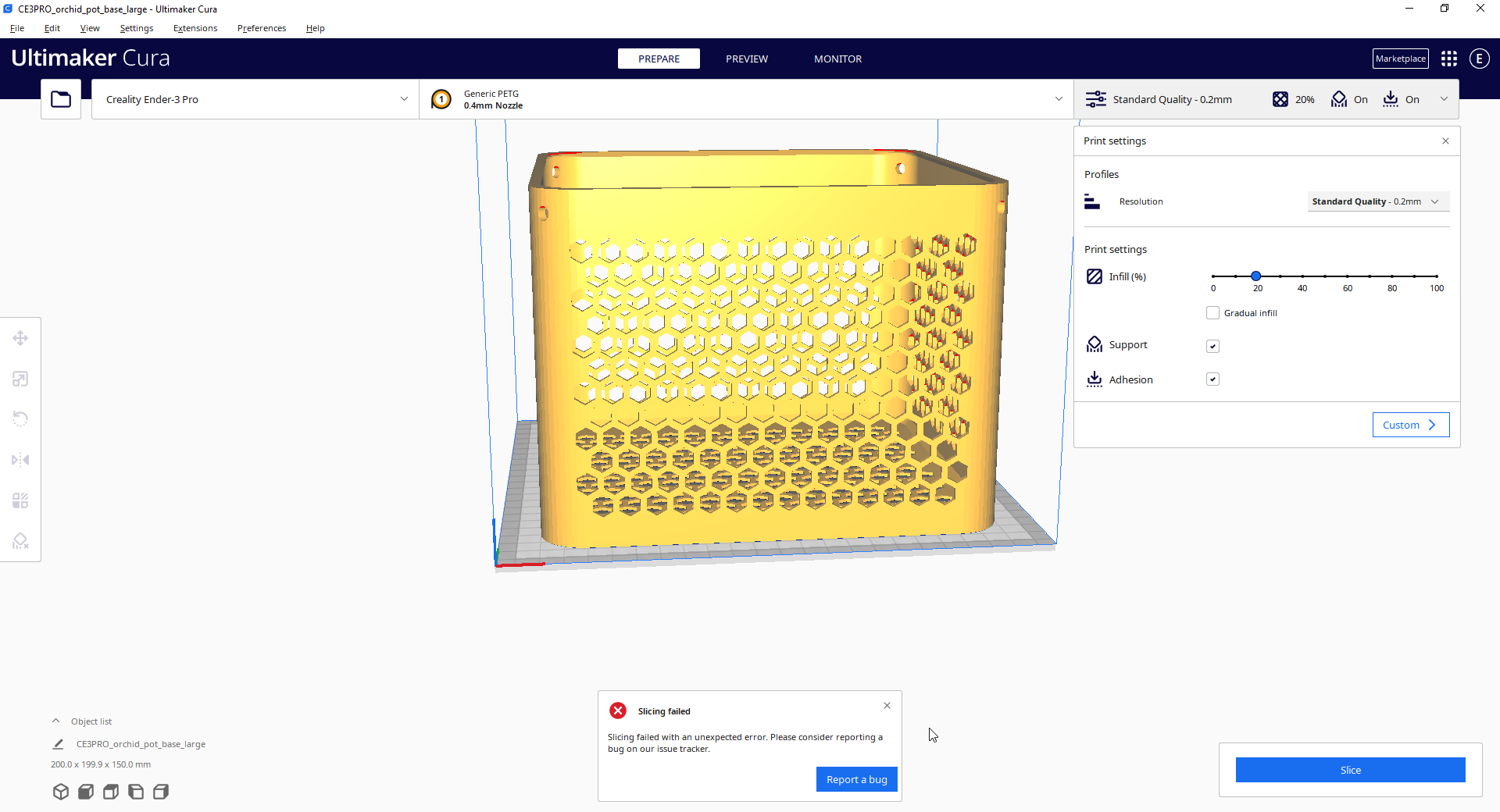Select the Support Blocker tool
This screenshot has height=812, width=1500.
[20, 541]
